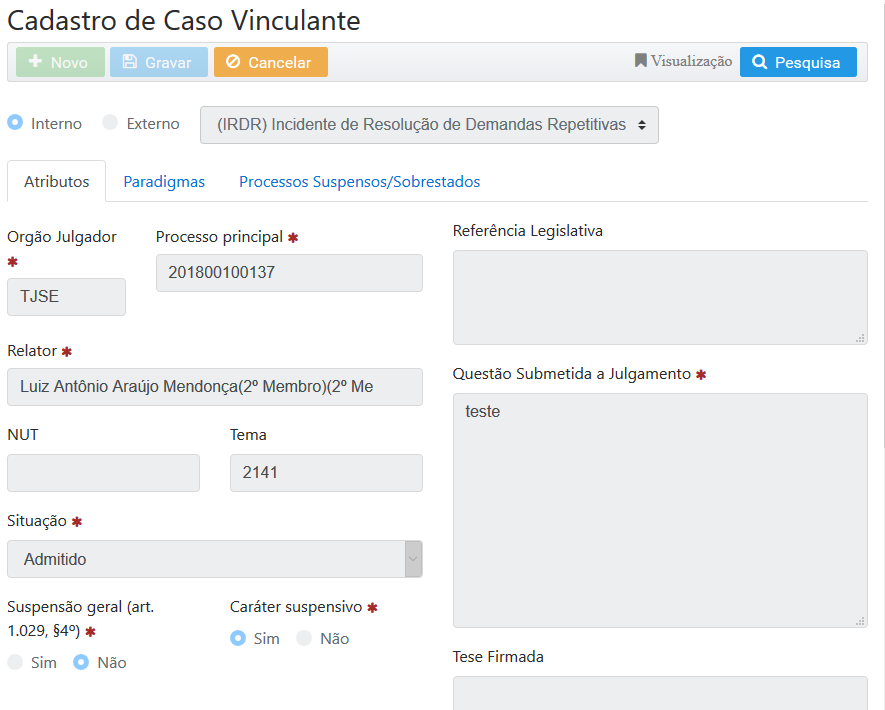Select the Interno radio option

point(15,123)
